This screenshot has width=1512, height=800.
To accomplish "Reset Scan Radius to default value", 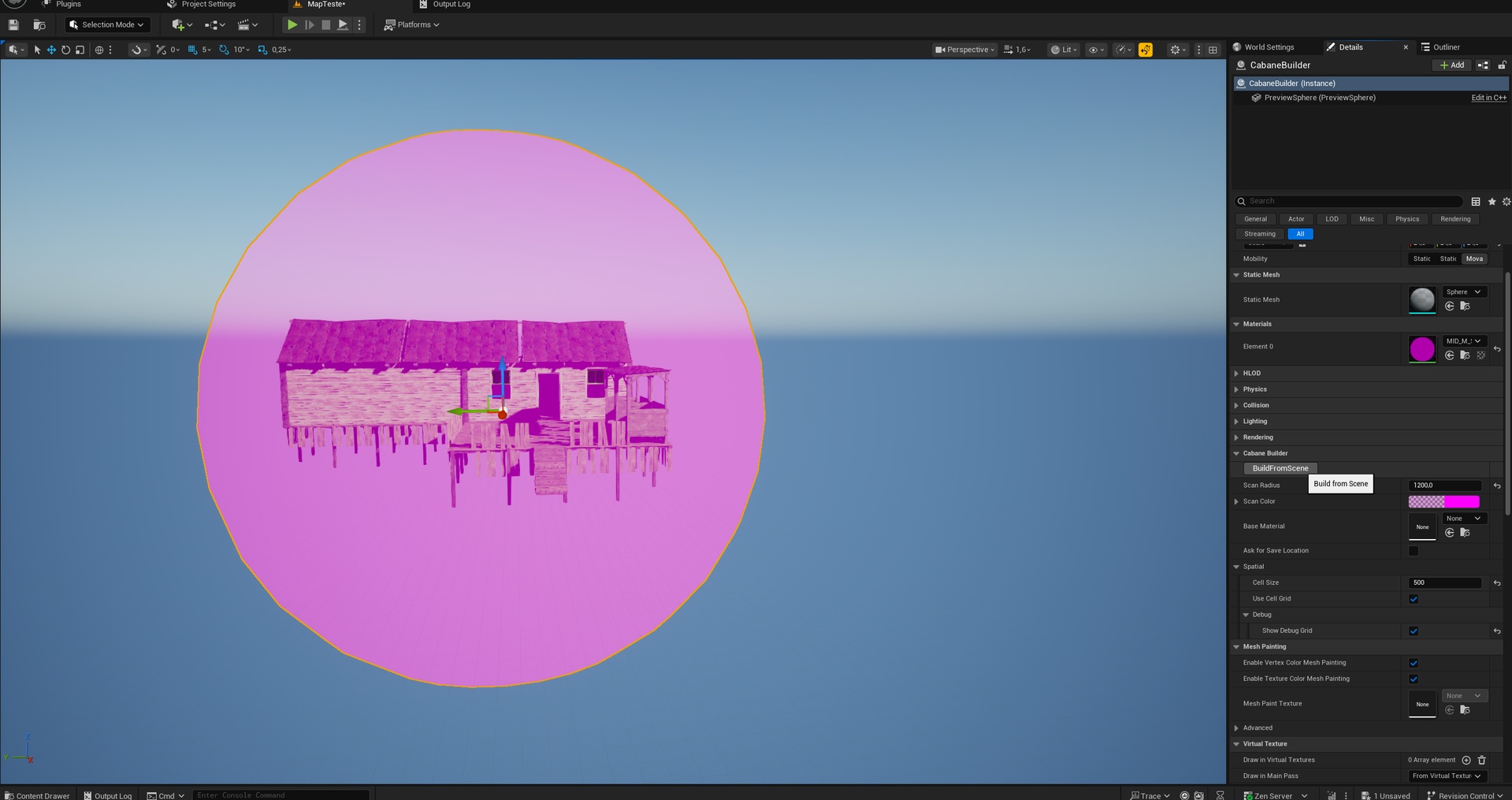I will tap(1497, 486).
